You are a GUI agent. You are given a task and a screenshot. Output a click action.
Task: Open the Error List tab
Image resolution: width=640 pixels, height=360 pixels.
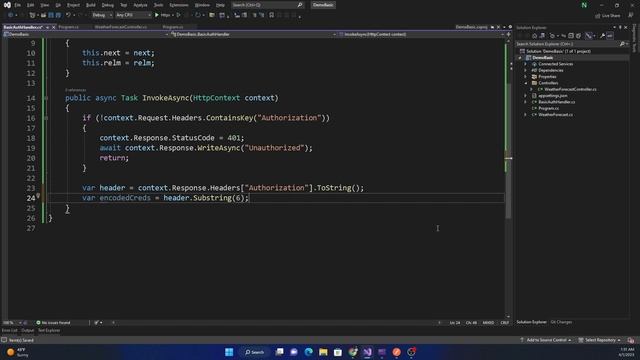pos(9,330)
